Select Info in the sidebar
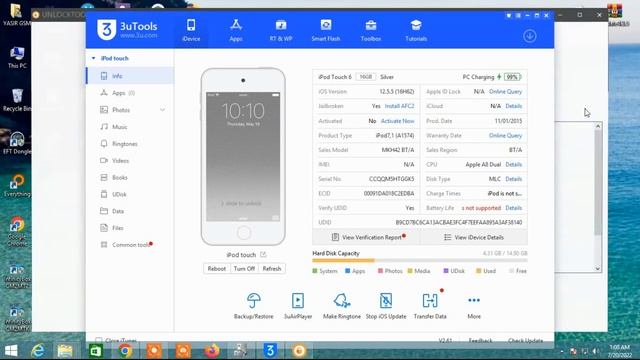 130,76
